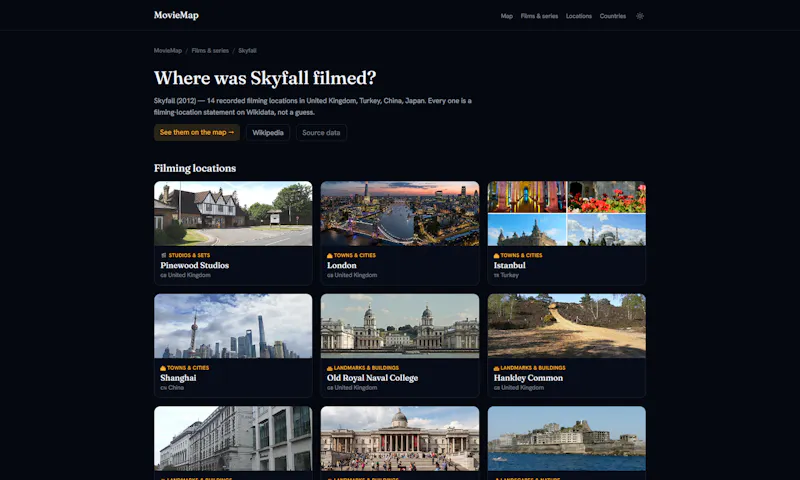
Task: Open the Films & series nav item
Action: [x=539, y=16]
